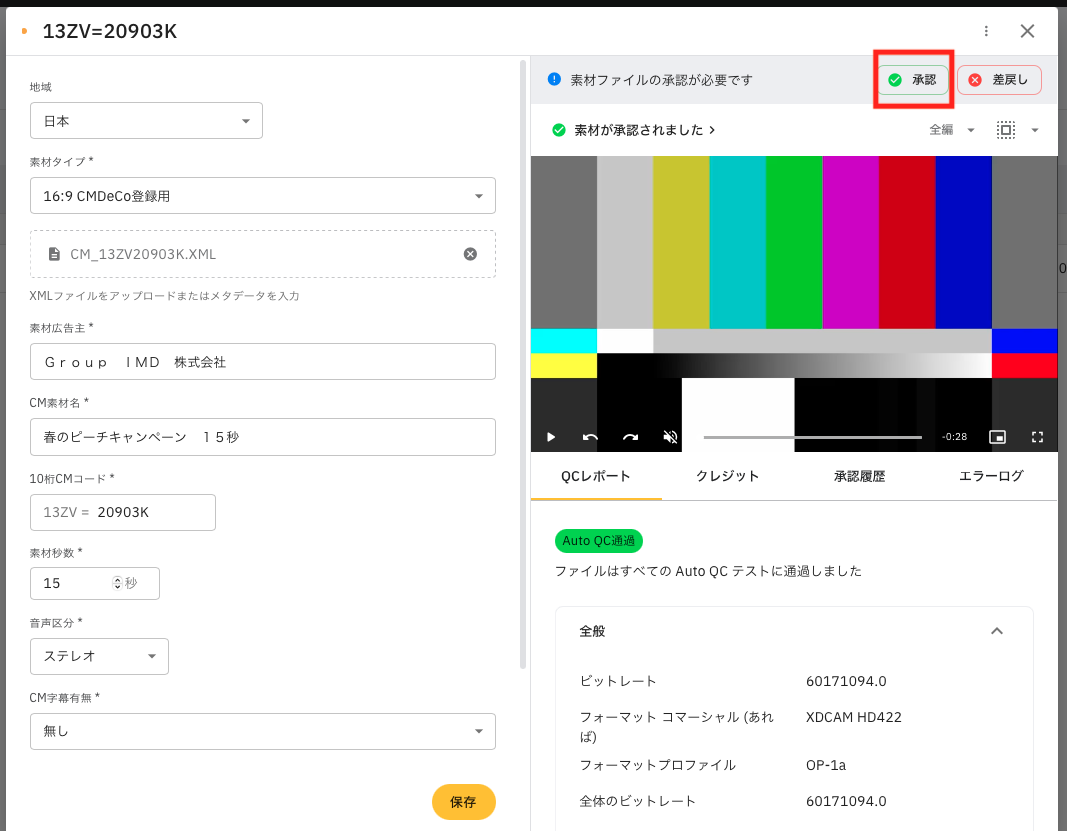The height and width of the screenshot is (831, 1067).
Task: Open the three-dot more options menu
Action: click(x=987, y=31)
